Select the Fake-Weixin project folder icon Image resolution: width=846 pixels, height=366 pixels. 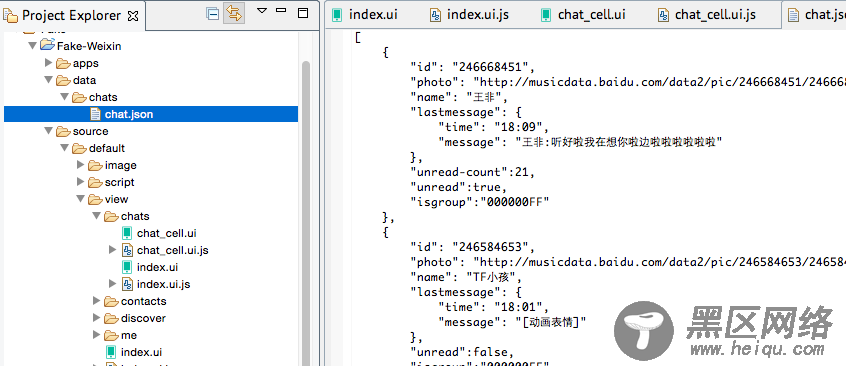(x=47, y=45)
